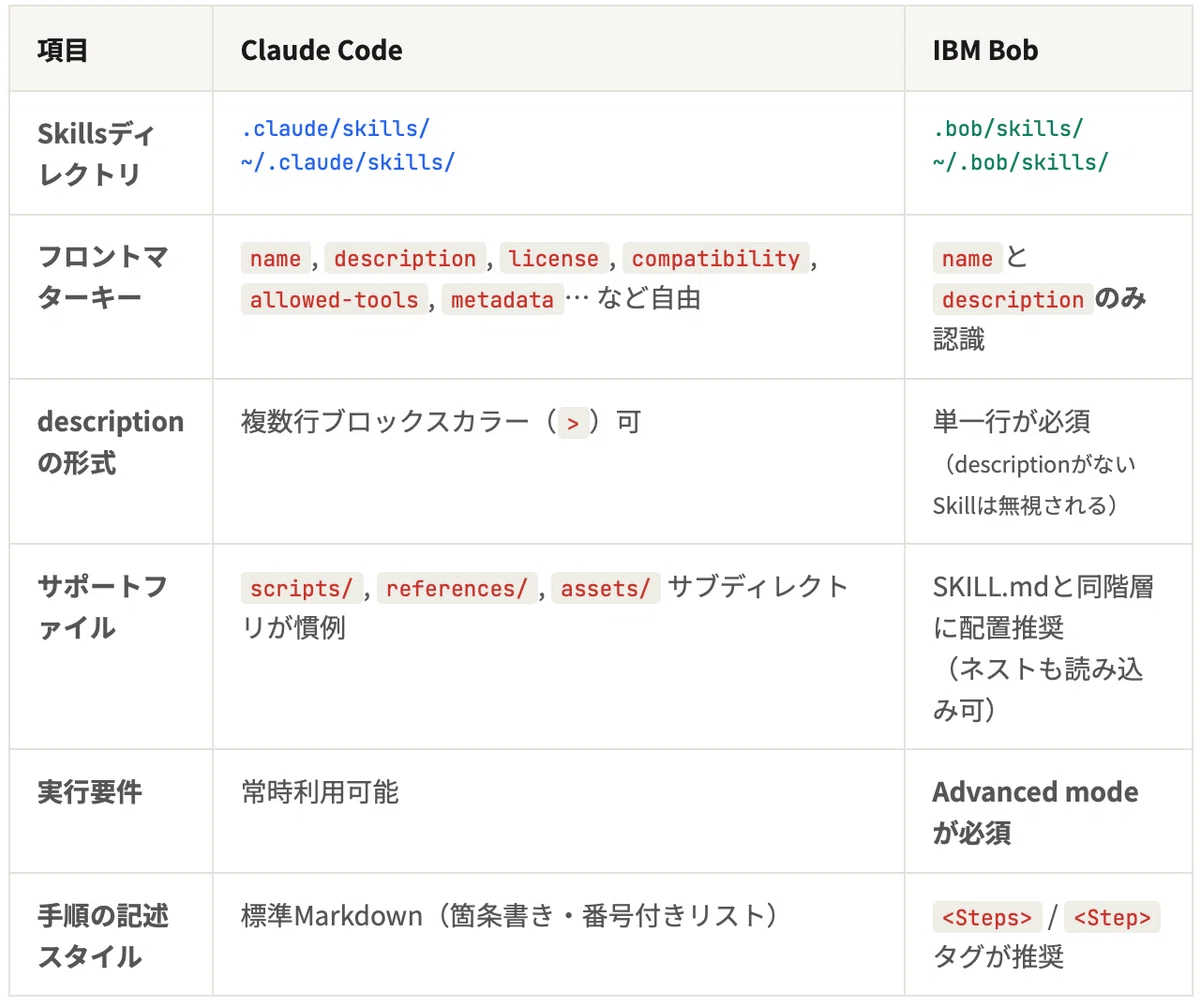Click the IBM Bob column header

coord(986,50)
